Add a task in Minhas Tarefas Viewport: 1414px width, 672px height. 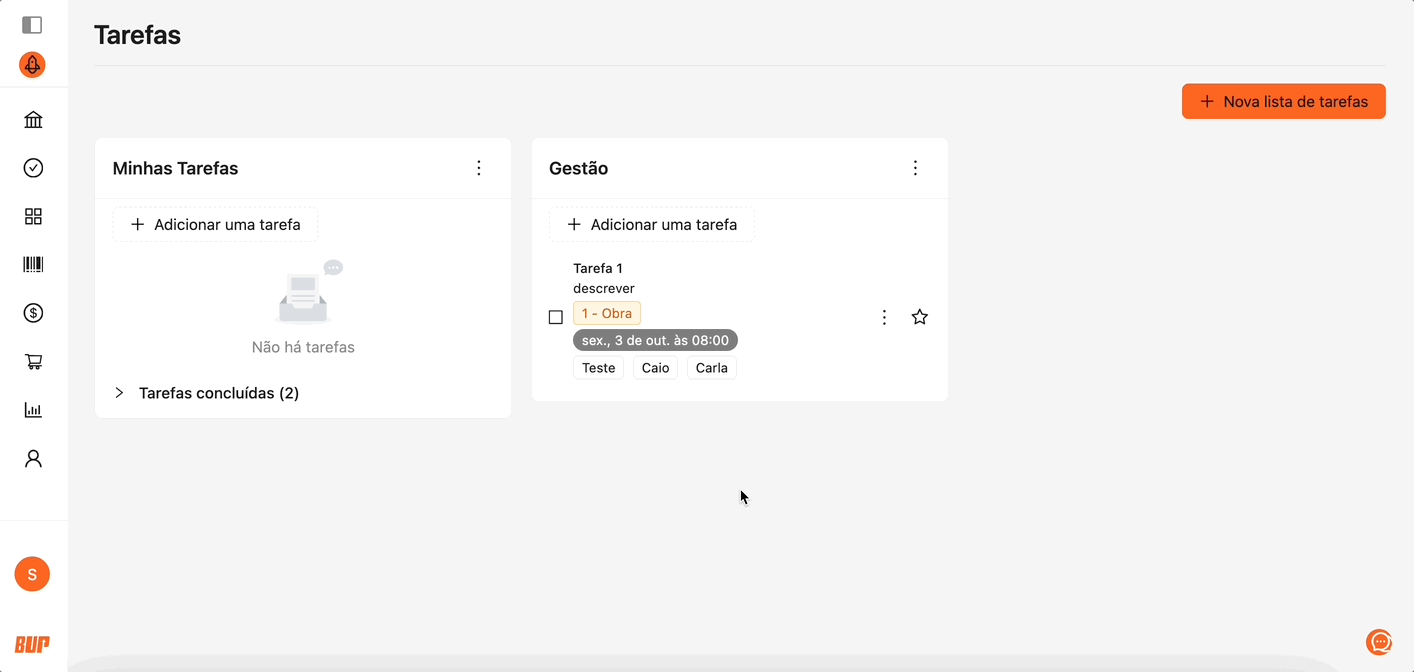(215, 225)
